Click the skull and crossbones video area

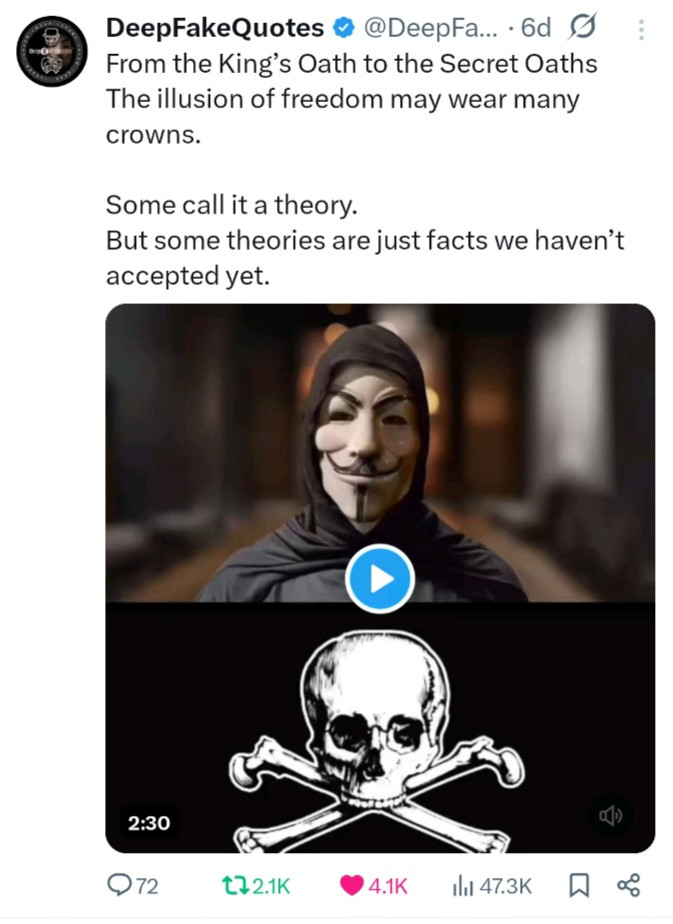pyautogui.click(x=380, y=728)
